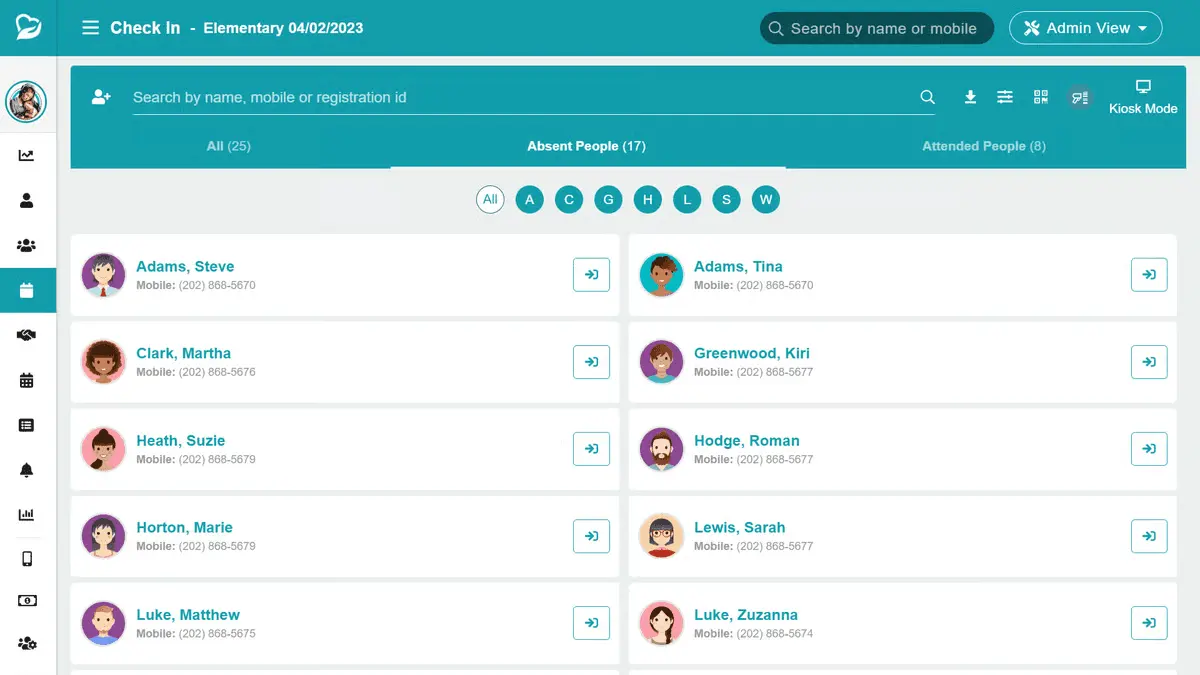
Task: Open the dashboard line chart sidebar icon
Action: point(27,156)
